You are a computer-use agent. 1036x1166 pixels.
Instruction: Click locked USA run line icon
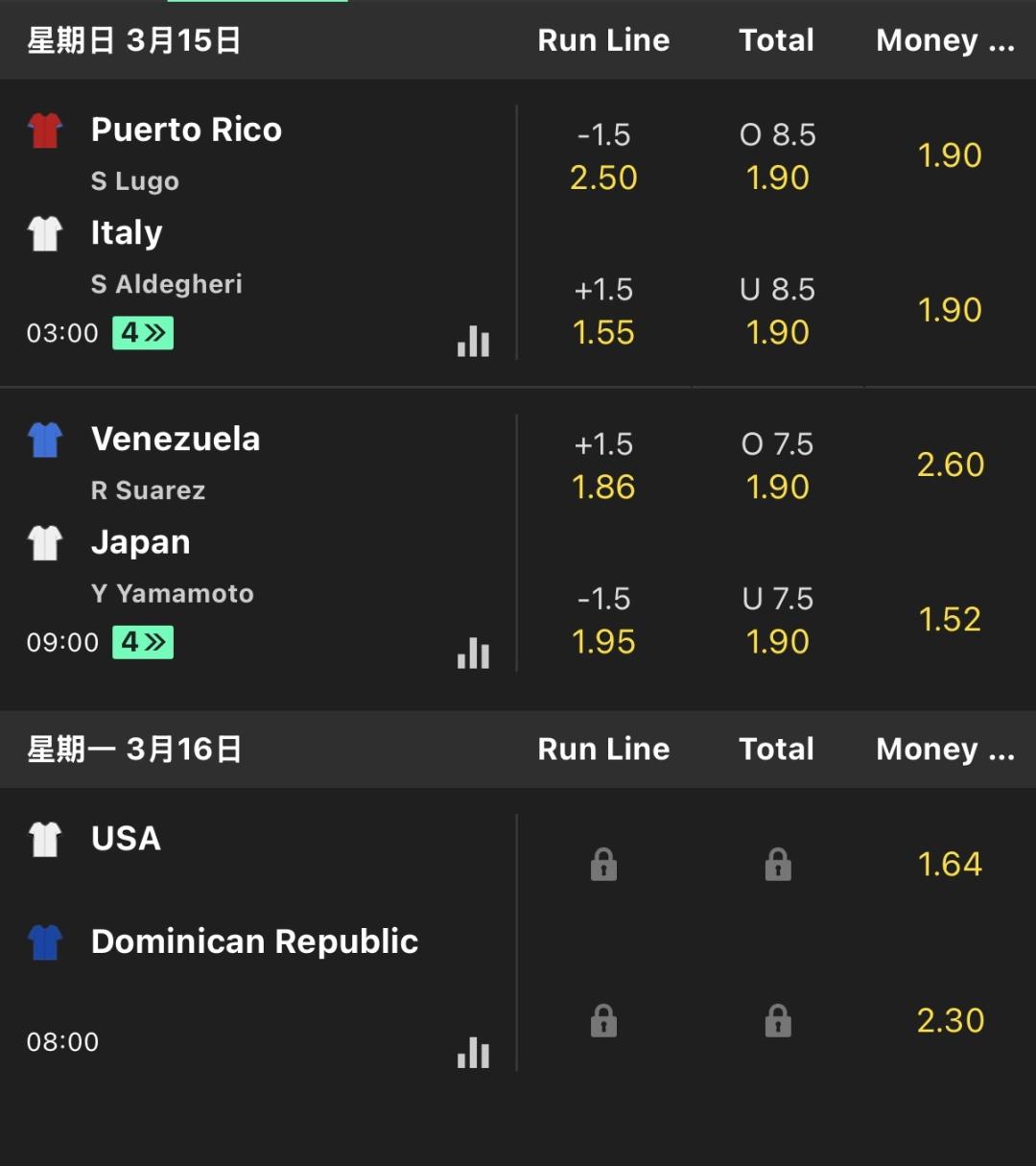coord(603,864)
